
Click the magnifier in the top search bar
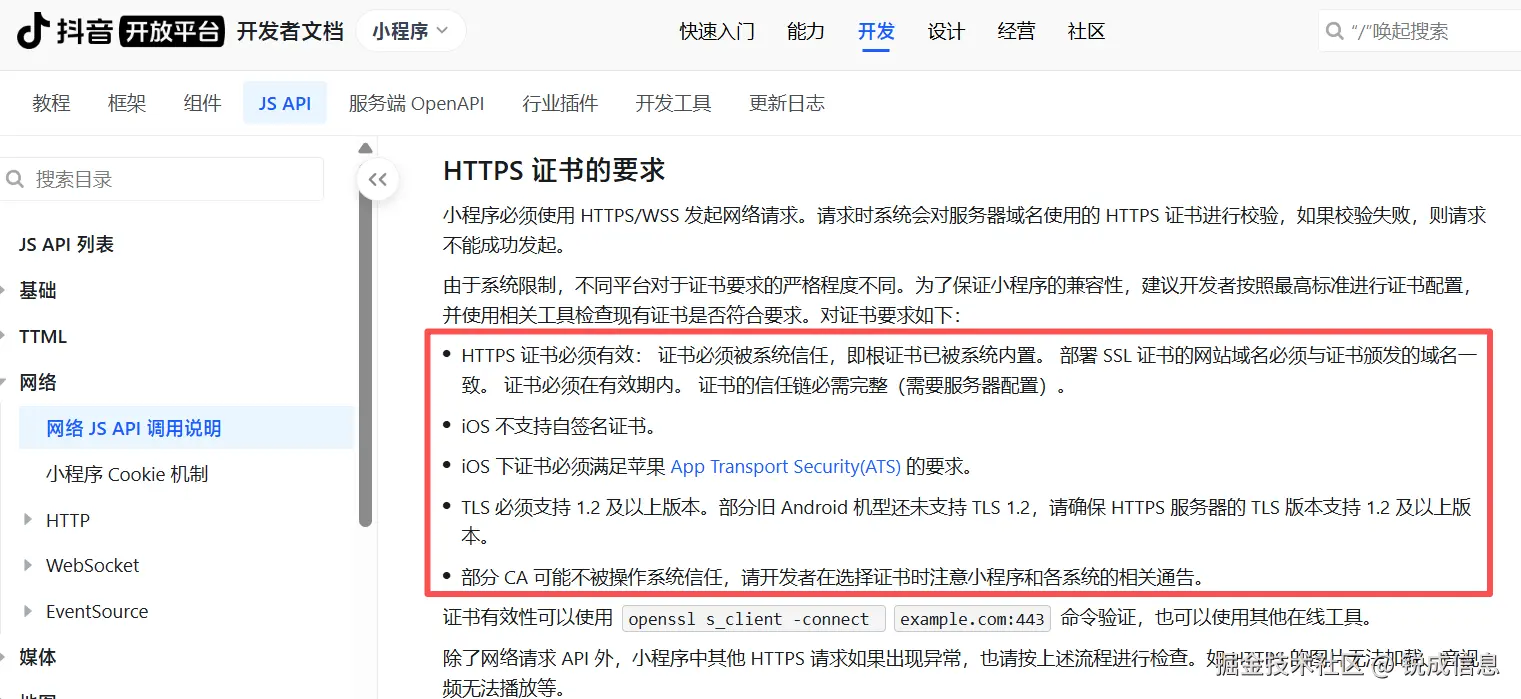(x=1333, y=30)
